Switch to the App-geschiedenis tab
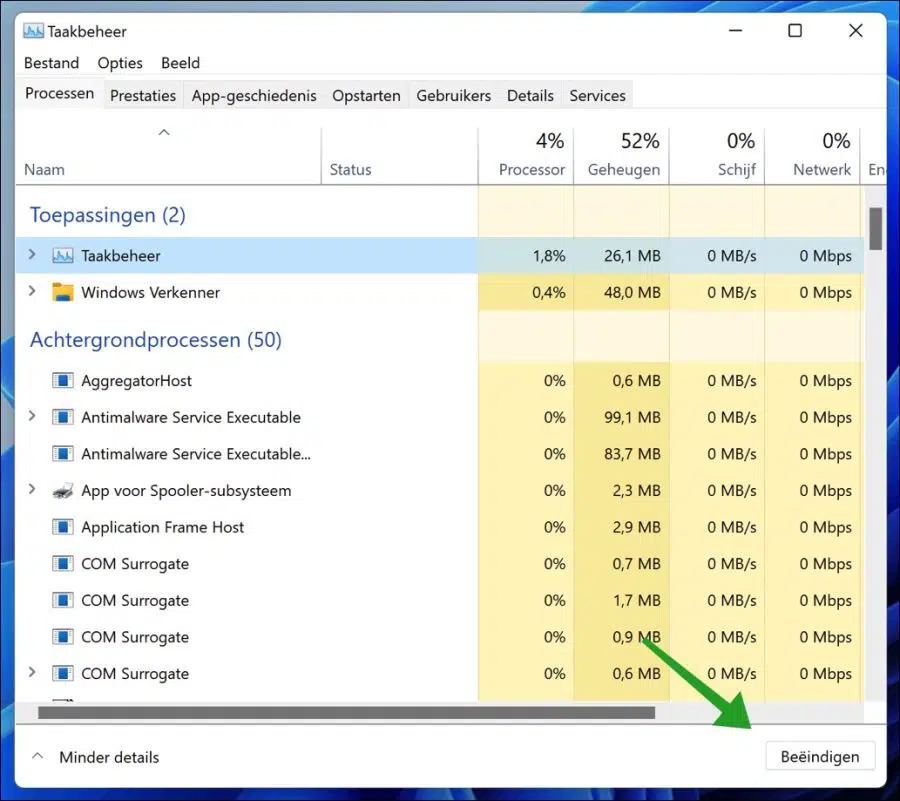 (254, 96)
